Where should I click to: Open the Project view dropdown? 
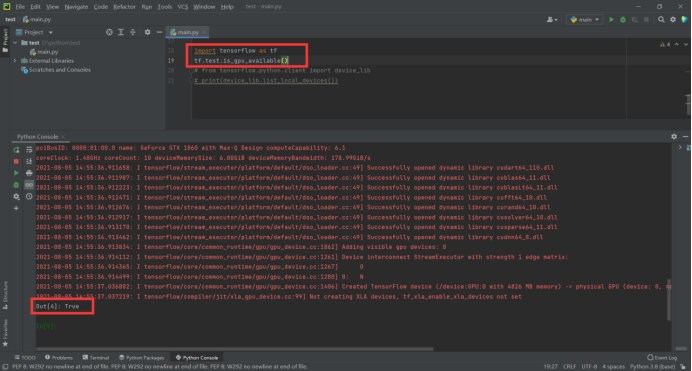(34, 32)
